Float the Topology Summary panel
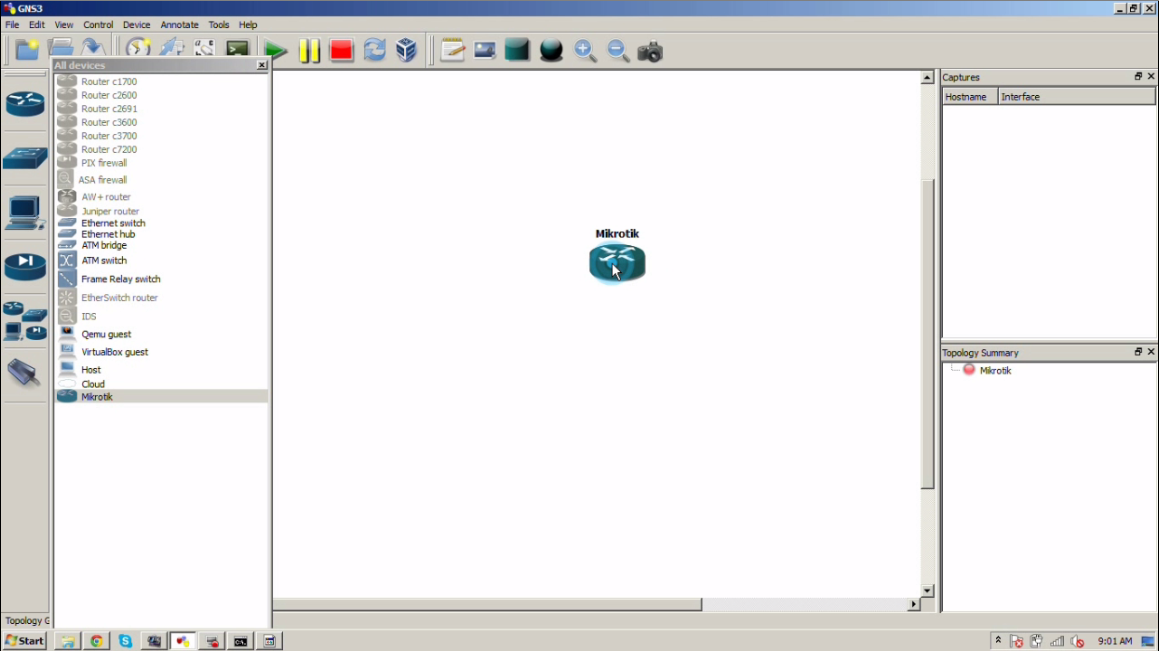The width and height of the screenshot is (1159, 651). [x=1138, y=352]
